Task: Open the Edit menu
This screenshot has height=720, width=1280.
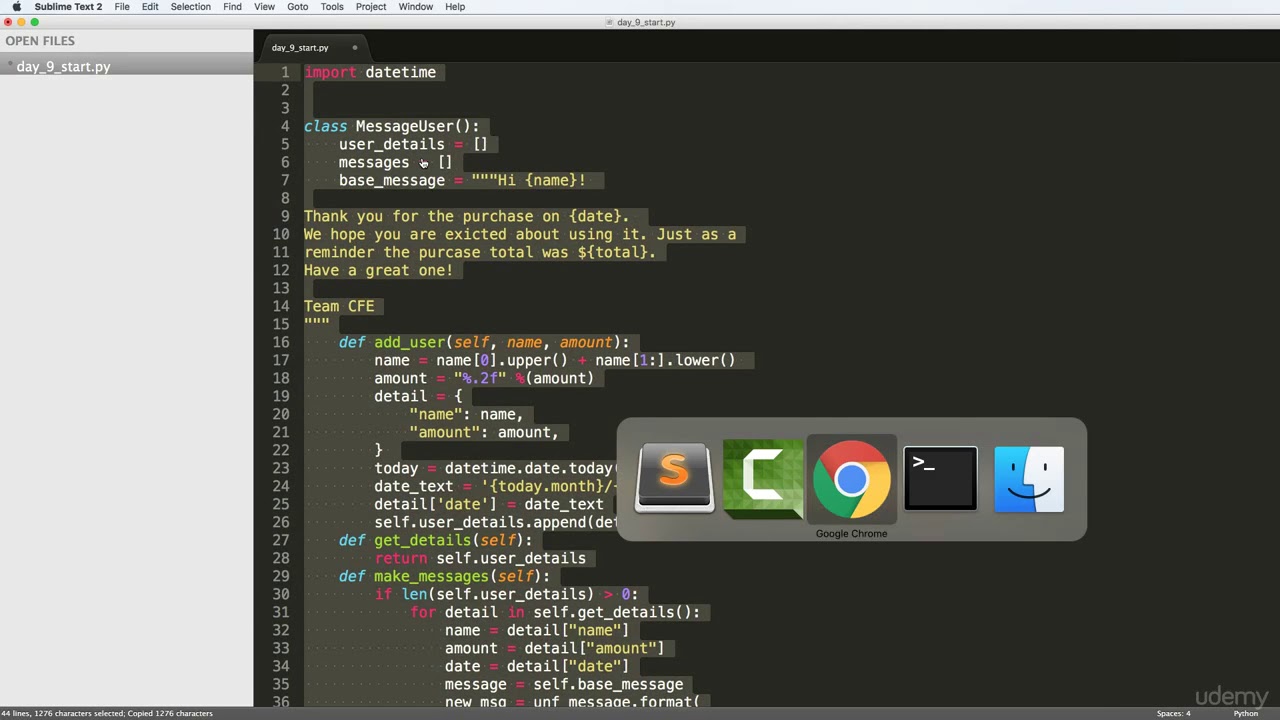Action: pyautogui.click(x=150, y=7)
